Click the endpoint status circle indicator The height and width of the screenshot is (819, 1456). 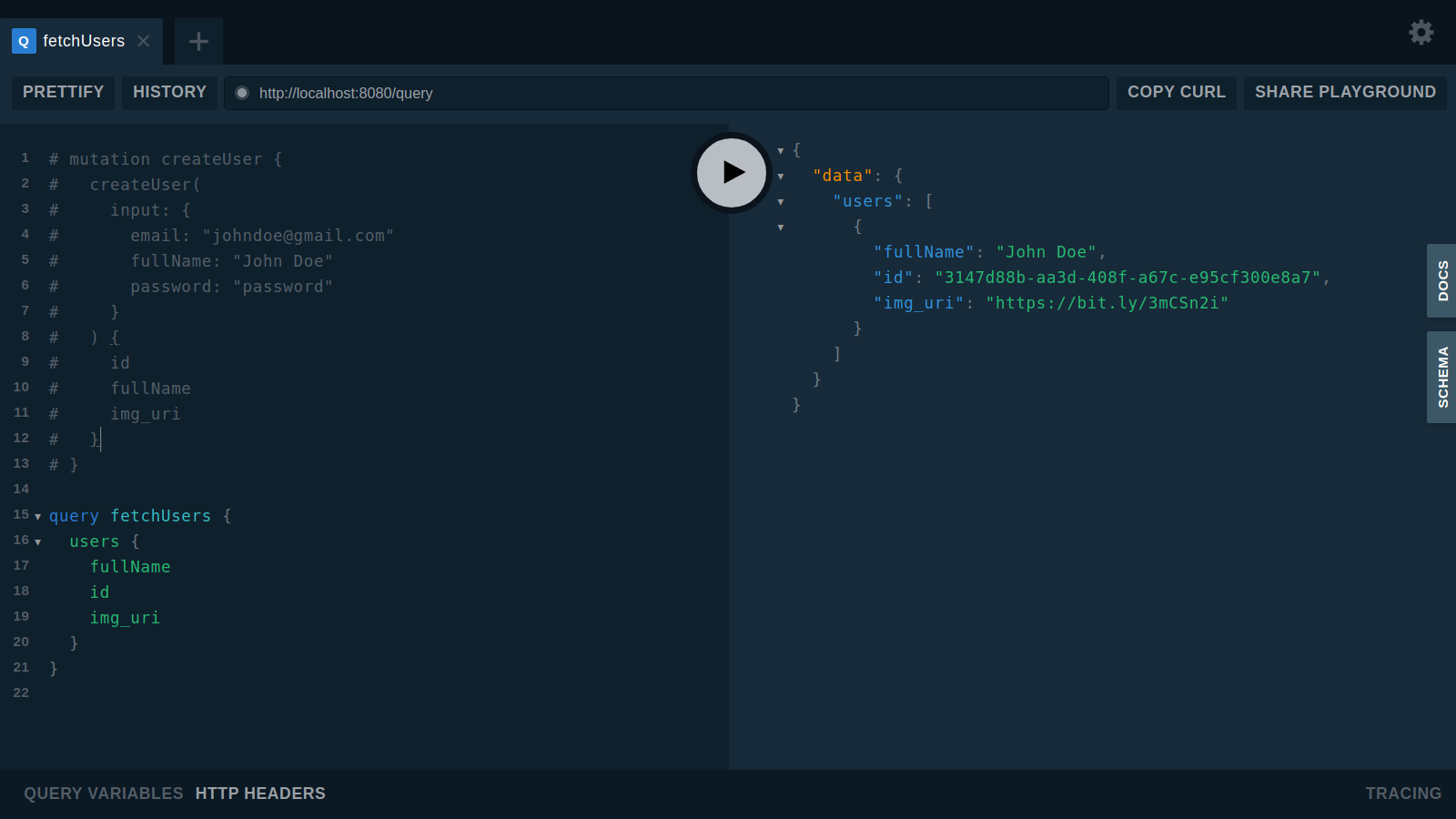pyautogui.click(x=242, y=93)
